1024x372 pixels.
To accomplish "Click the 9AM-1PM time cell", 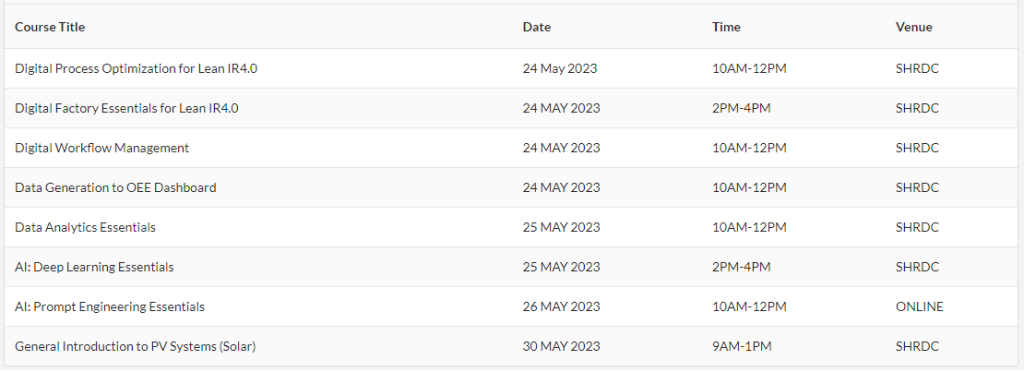I will pos(741,347).
